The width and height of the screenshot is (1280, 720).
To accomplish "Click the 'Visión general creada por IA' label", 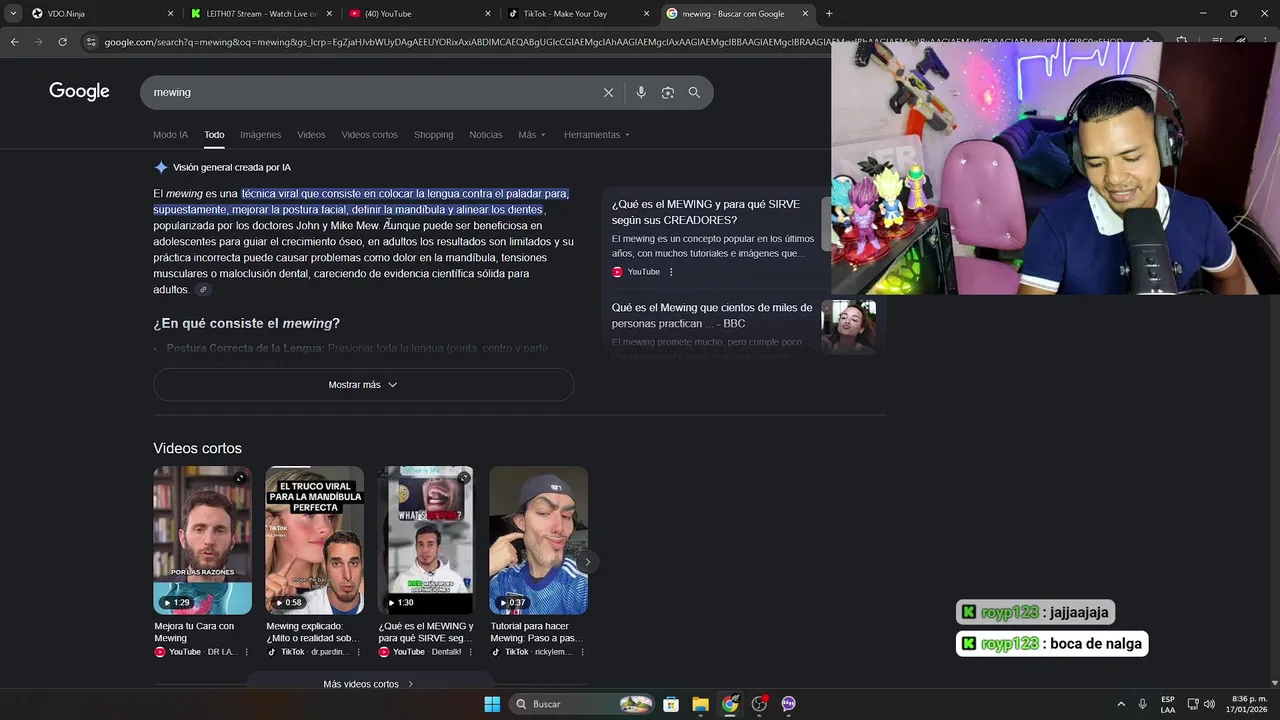I will point(231,168).
